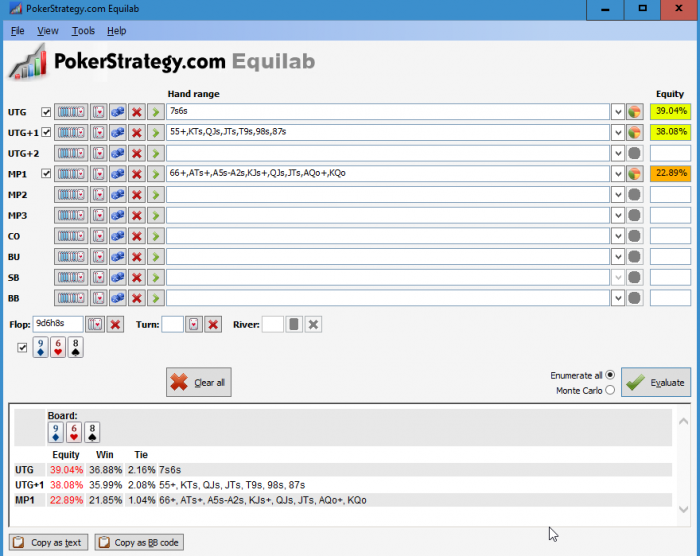Open the Tools menu
Screen dimensions: 700x556
(x=83, y=31)
